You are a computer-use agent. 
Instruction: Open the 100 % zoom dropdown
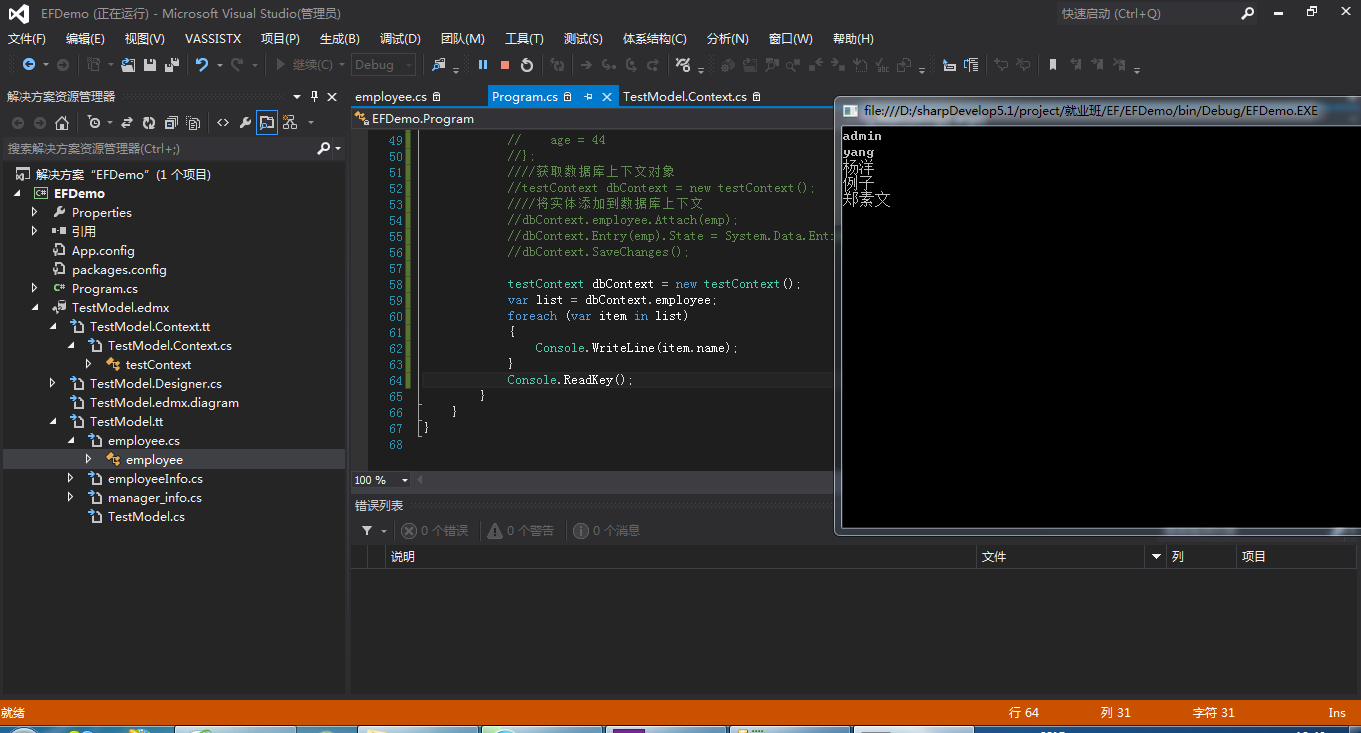[404, 480]
